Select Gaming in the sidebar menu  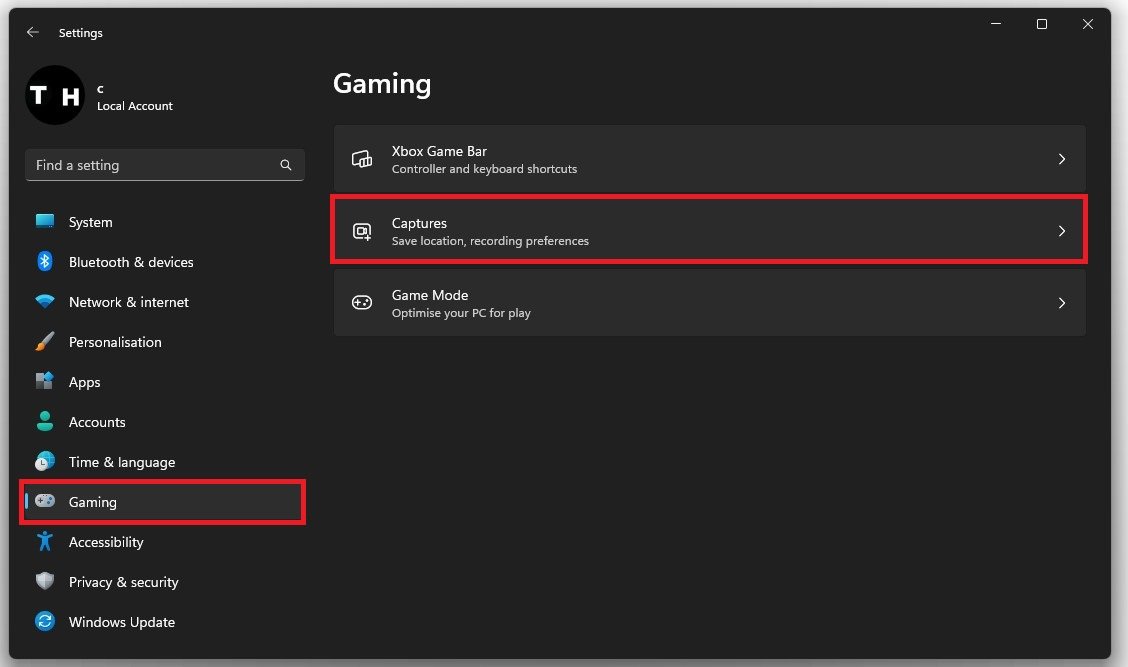coord(93,502)
